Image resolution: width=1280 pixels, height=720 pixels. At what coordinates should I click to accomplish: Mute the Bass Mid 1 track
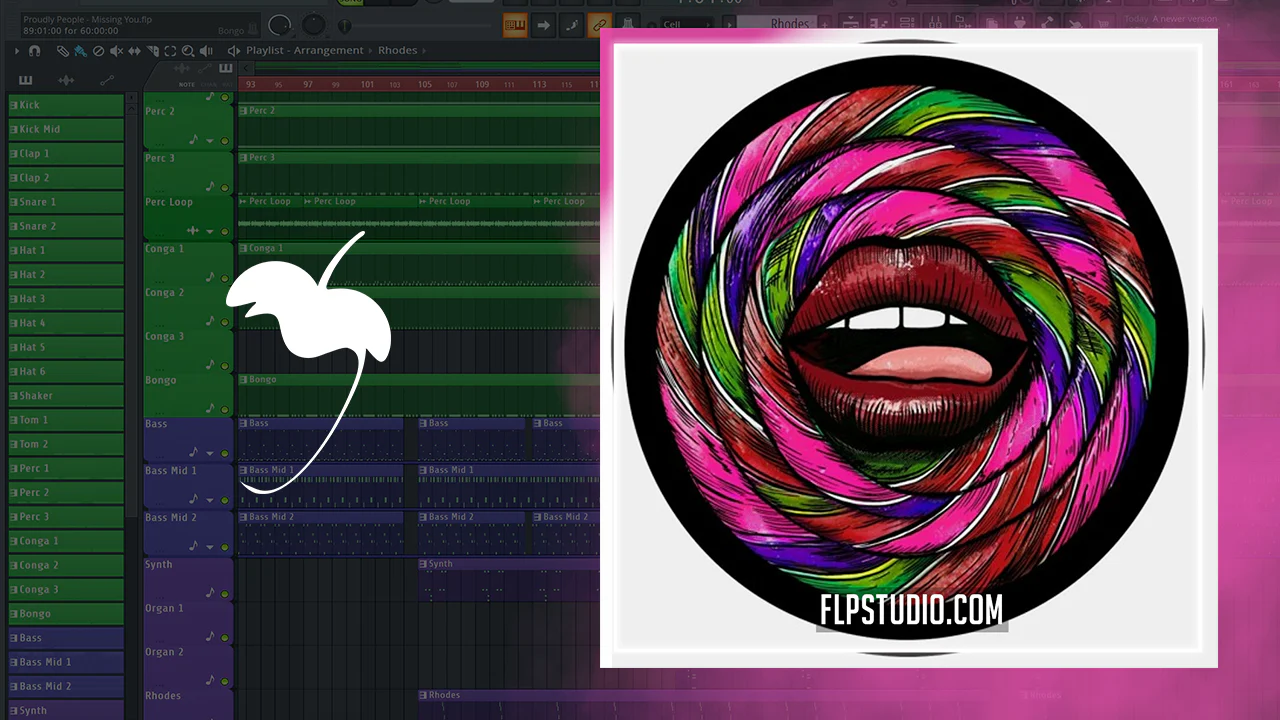pyautogui.click(x=225, y=500)
